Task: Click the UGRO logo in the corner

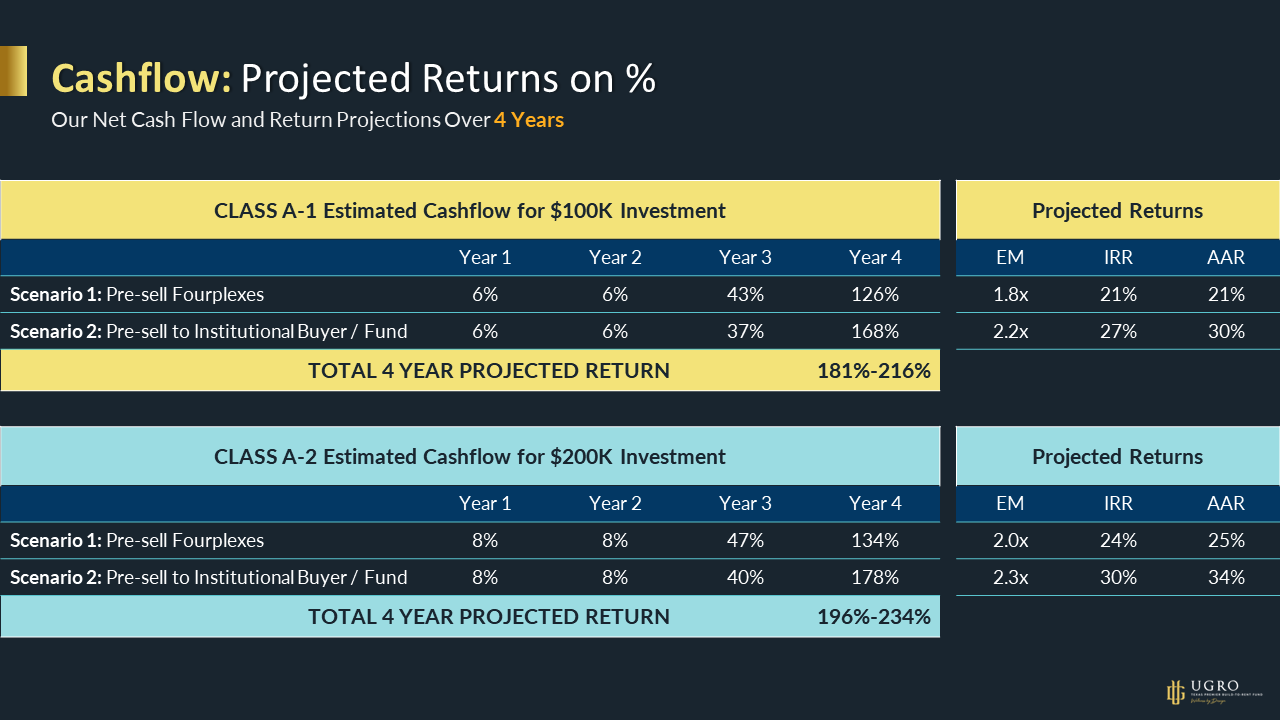Action: (x=1211, y=691)
